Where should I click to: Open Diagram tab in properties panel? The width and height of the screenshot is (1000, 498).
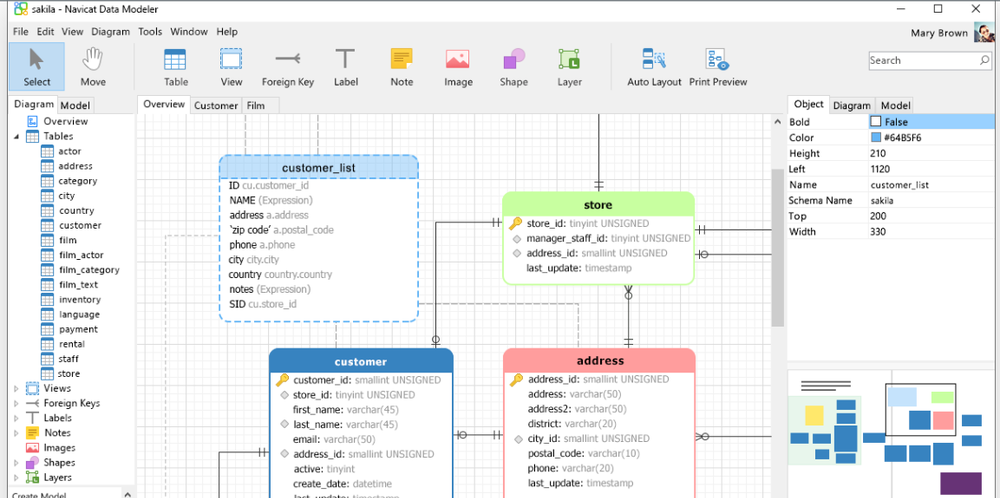(x=851, y=106)
